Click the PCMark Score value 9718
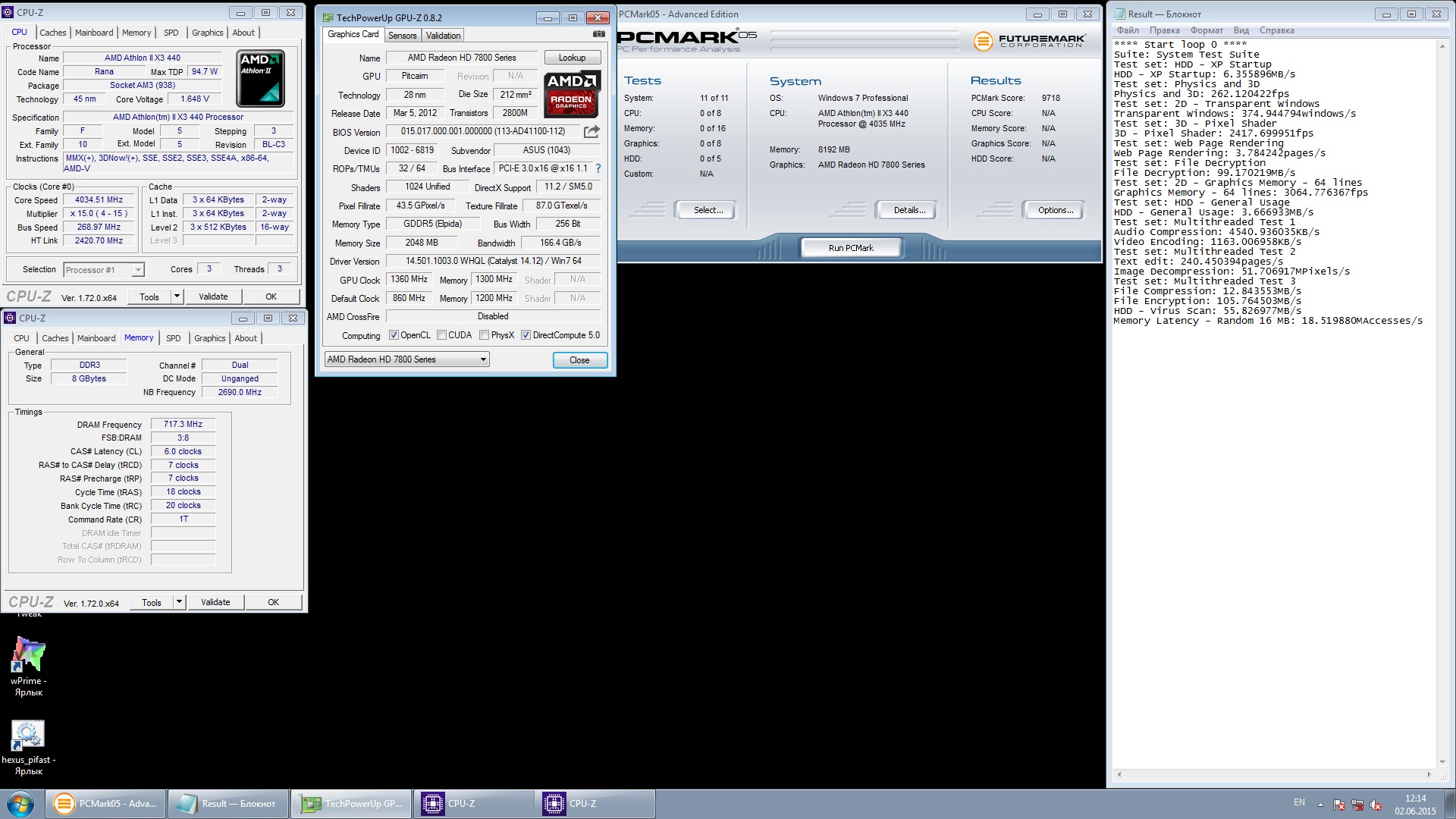 pyautogui.click(x=1051, y=98)
